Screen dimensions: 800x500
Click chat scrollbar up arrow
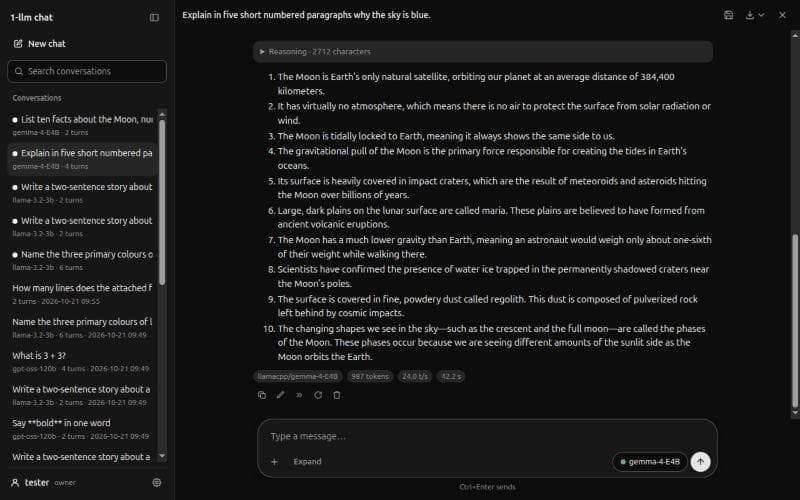pyautogui.click(x=795, y=35)
